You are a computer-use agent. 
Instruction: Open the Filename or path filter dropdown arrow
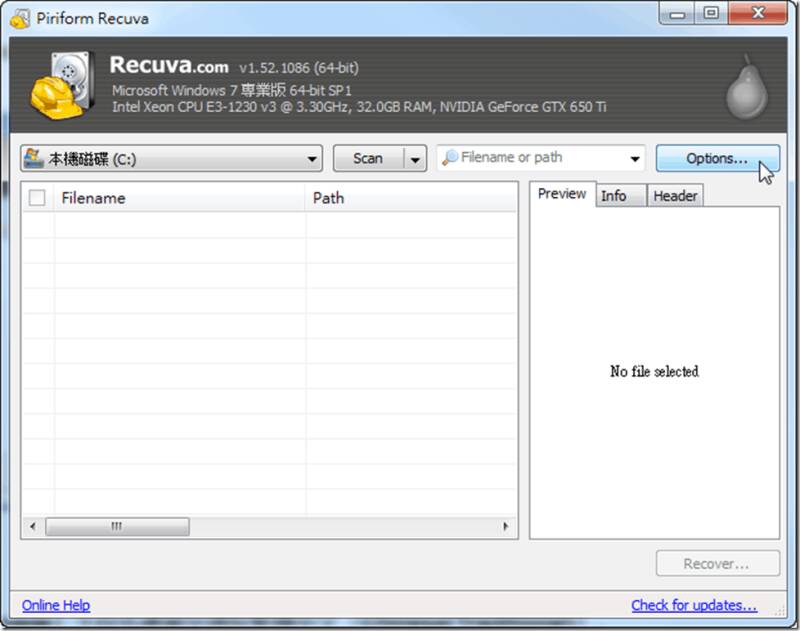tap(635, 159)
